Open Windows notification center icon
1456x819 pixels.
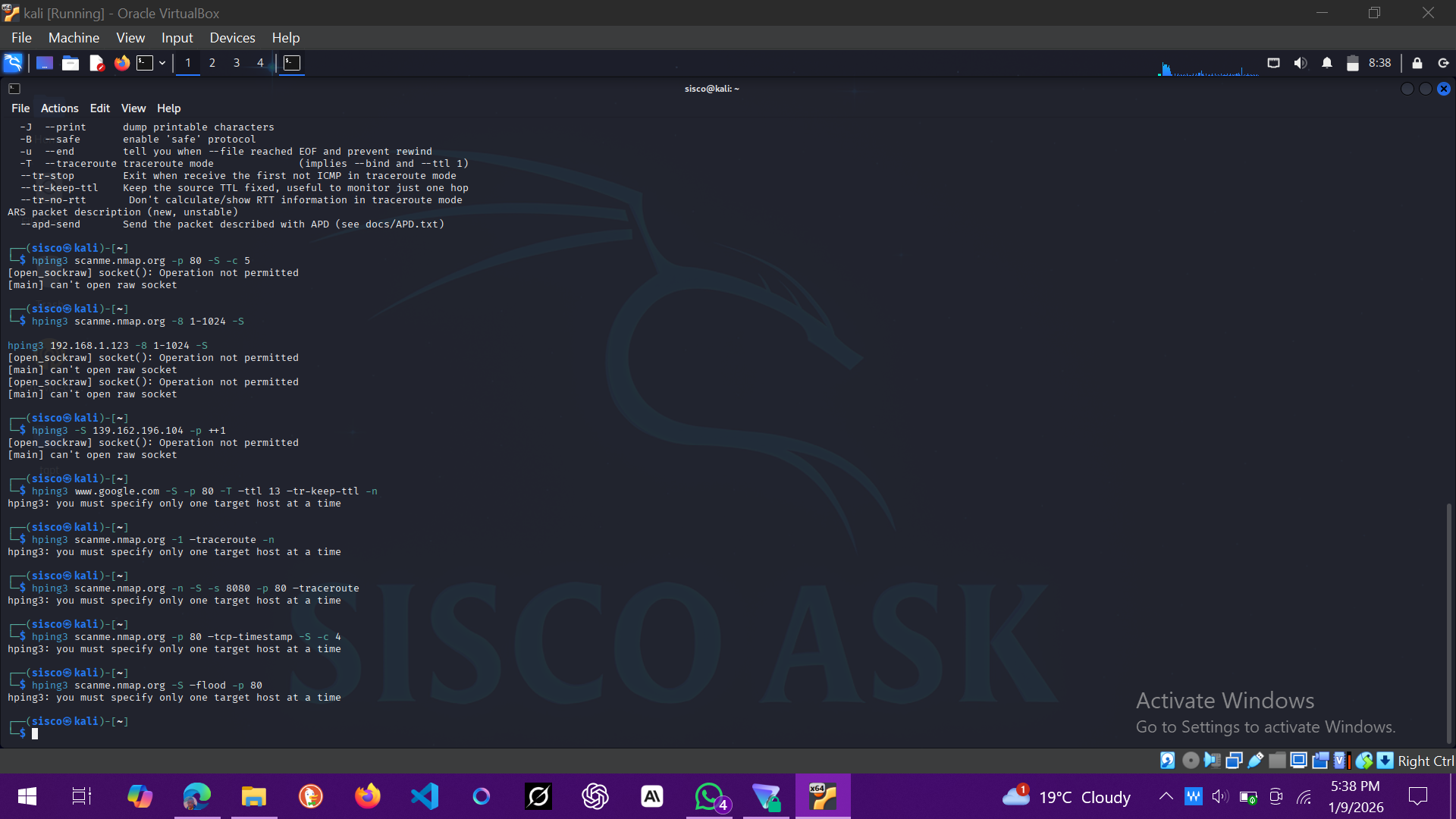pyautogui.click(x=1417, y=796)
